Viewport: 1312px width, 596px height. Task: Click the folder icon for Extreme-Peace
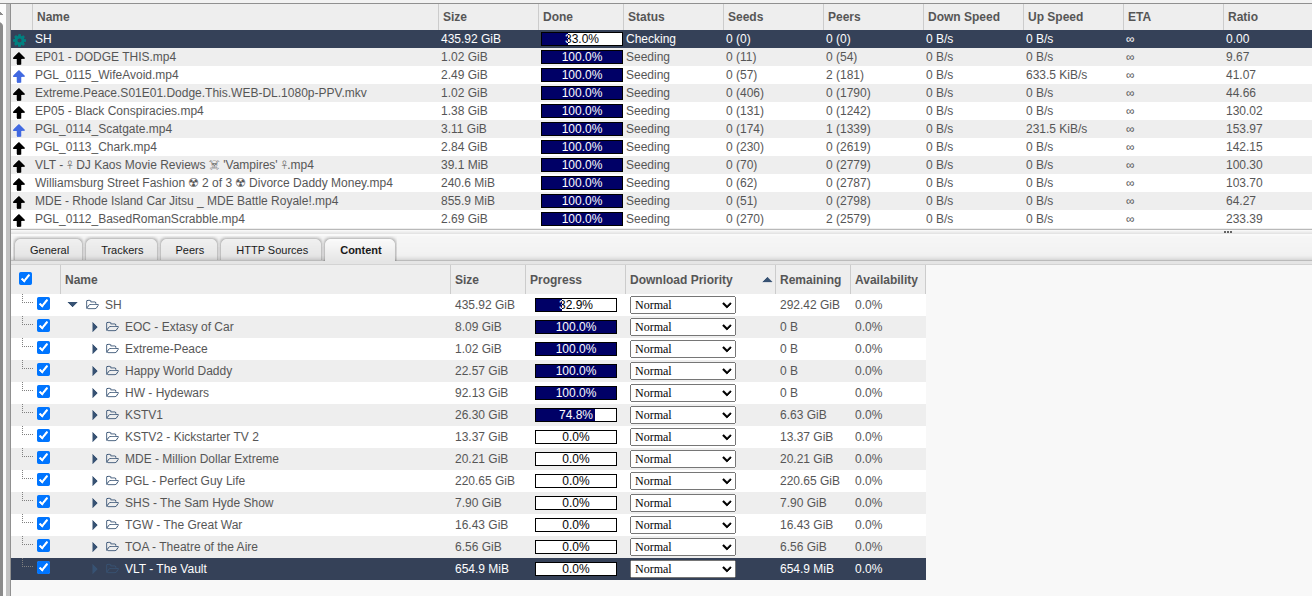pos(112,349)
